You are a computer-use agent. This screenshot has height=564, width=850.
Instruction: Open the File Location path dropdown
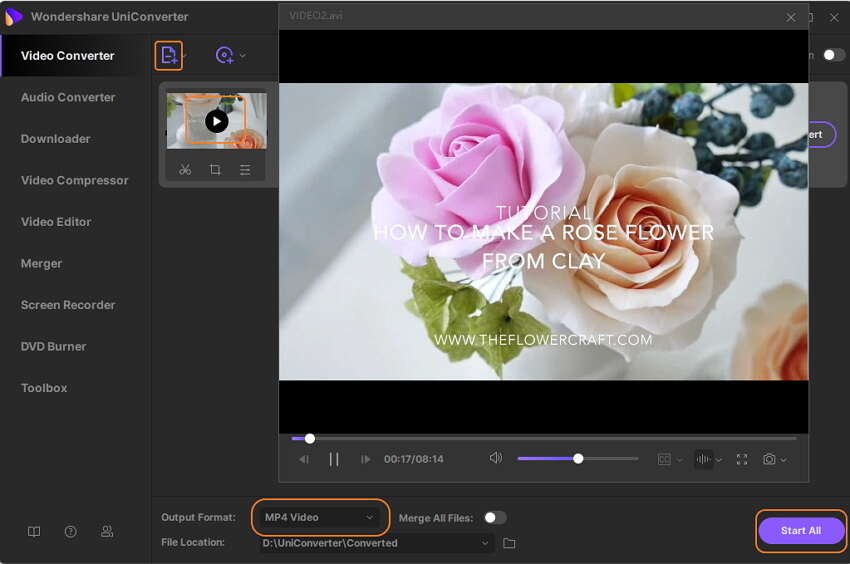(485, 543)
